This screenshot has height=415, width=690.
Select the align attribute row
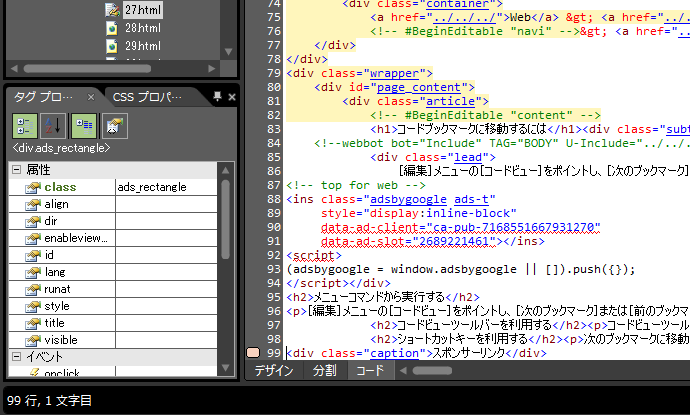tap(113, 204)
